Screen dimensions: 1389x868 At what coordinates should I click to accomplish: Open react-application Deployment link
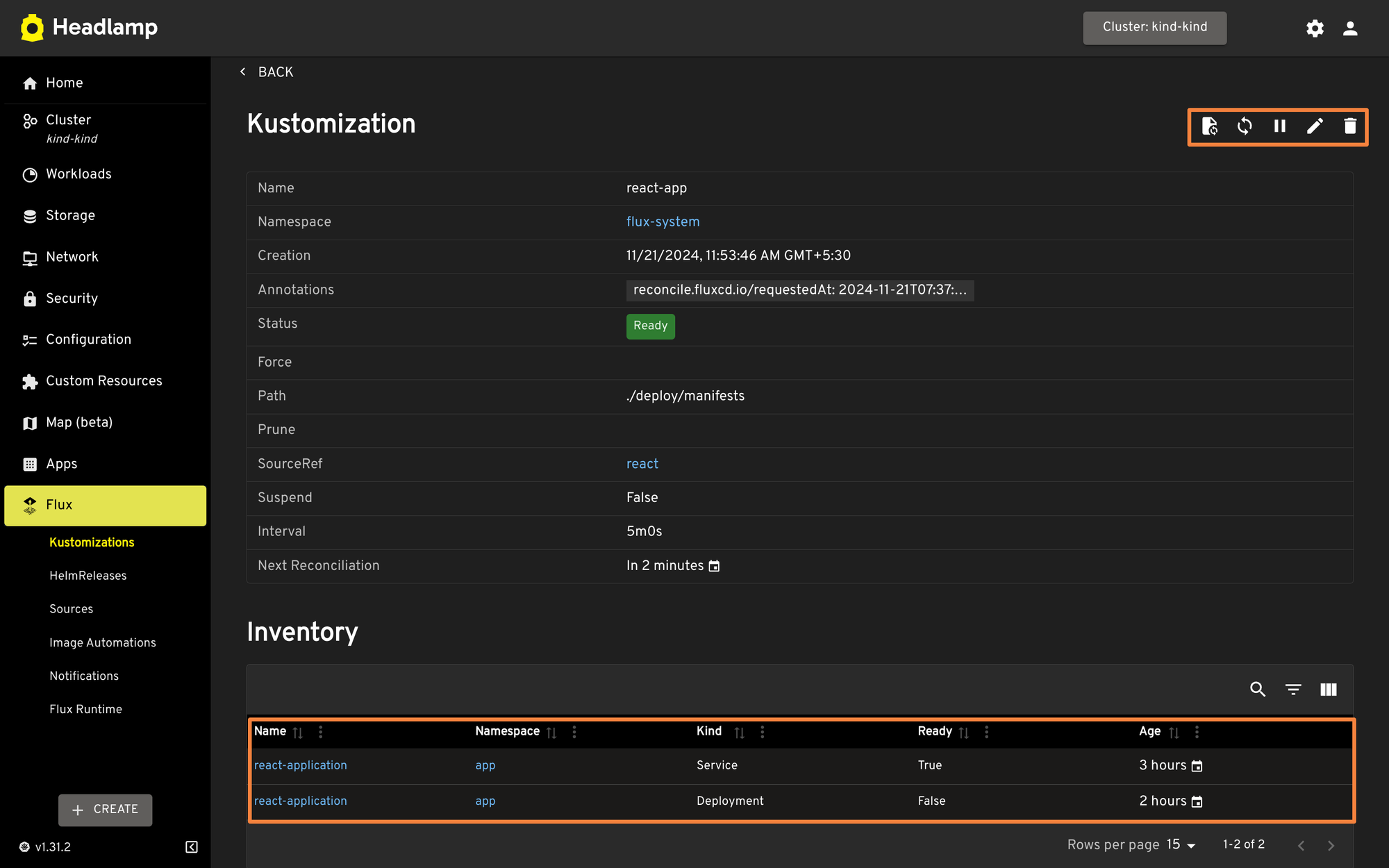click(x=300, y=801)
